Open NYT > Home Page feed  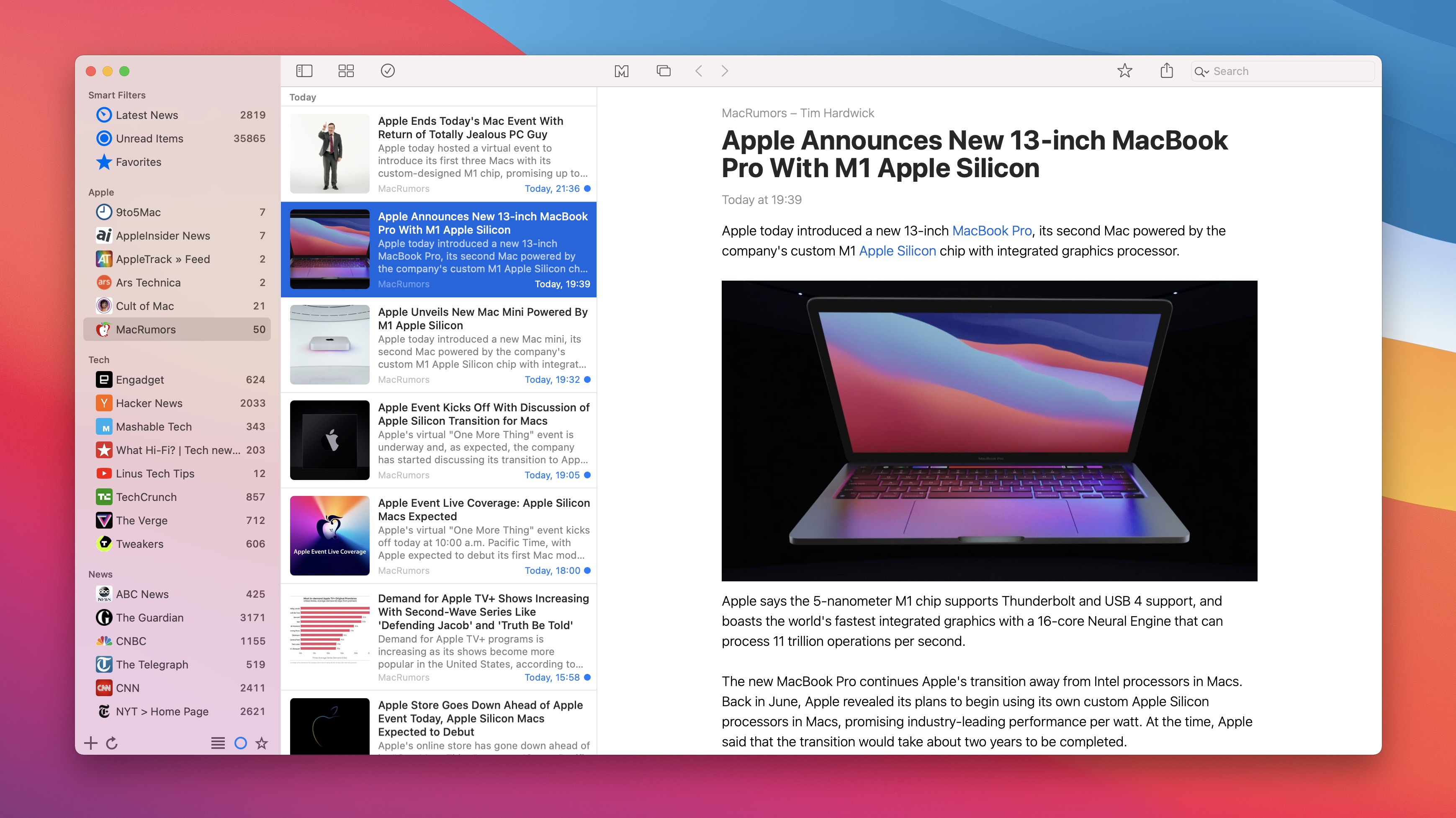click(x=177, y=712)
